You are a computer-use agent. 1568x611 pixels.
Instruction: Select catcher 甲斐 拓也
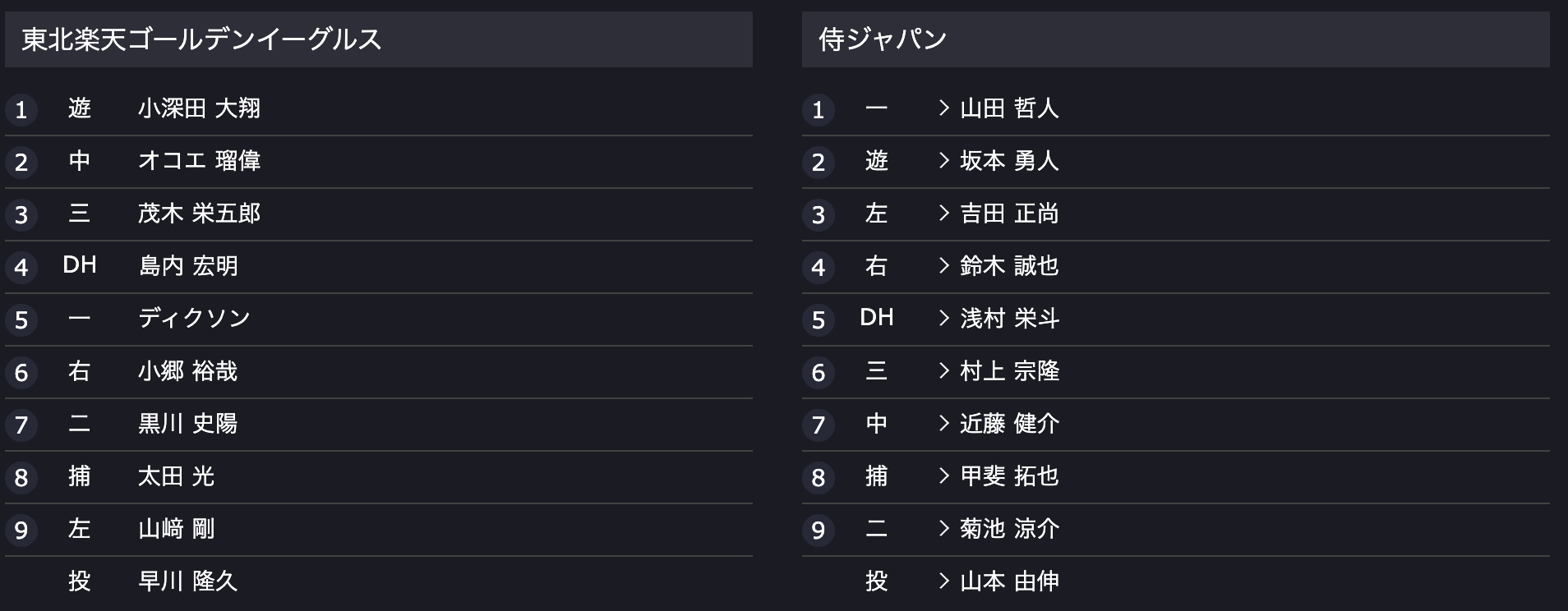(x=1009, y=476)
